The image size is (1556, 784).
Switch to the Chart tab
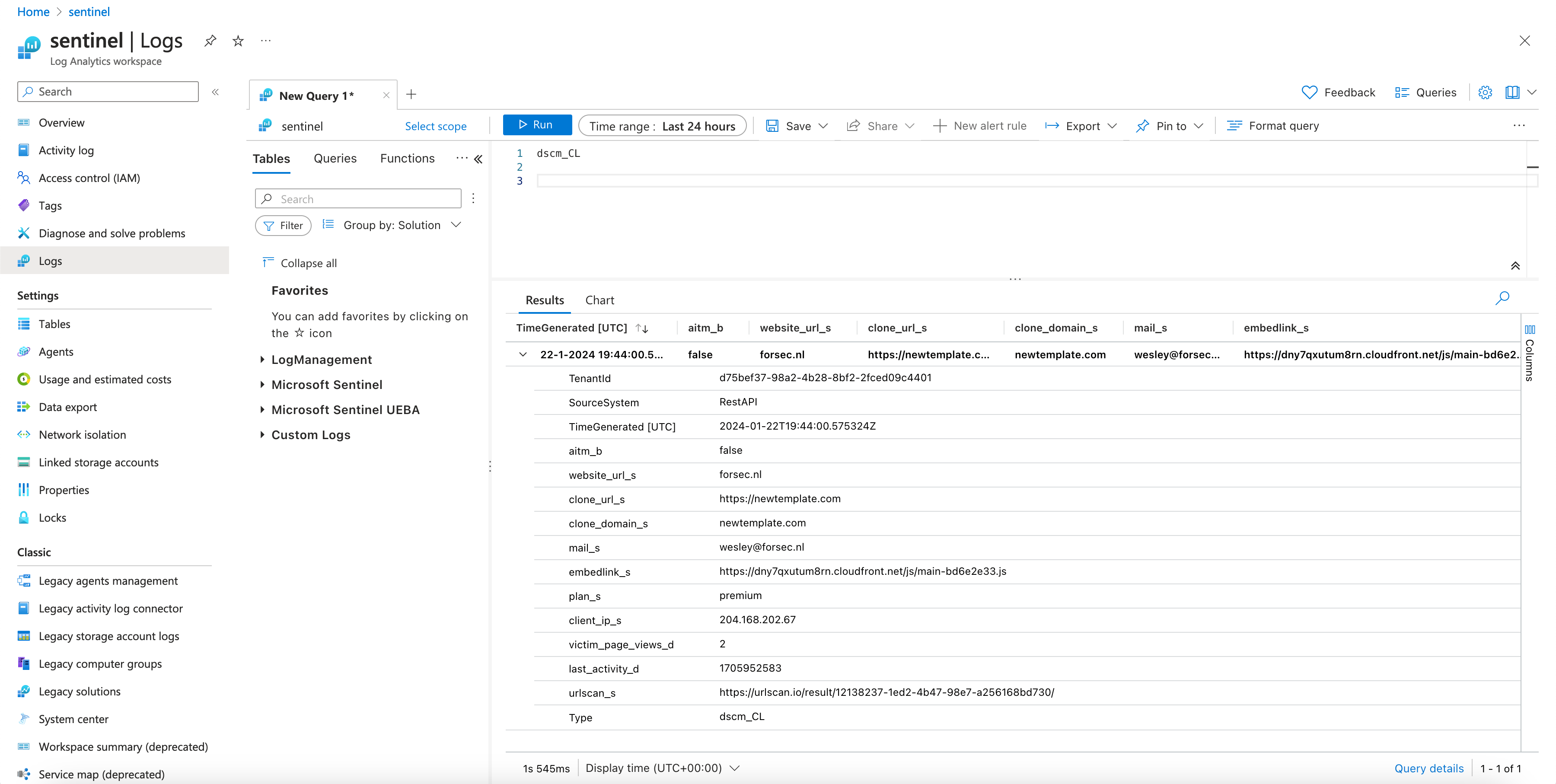coord(599,300)
